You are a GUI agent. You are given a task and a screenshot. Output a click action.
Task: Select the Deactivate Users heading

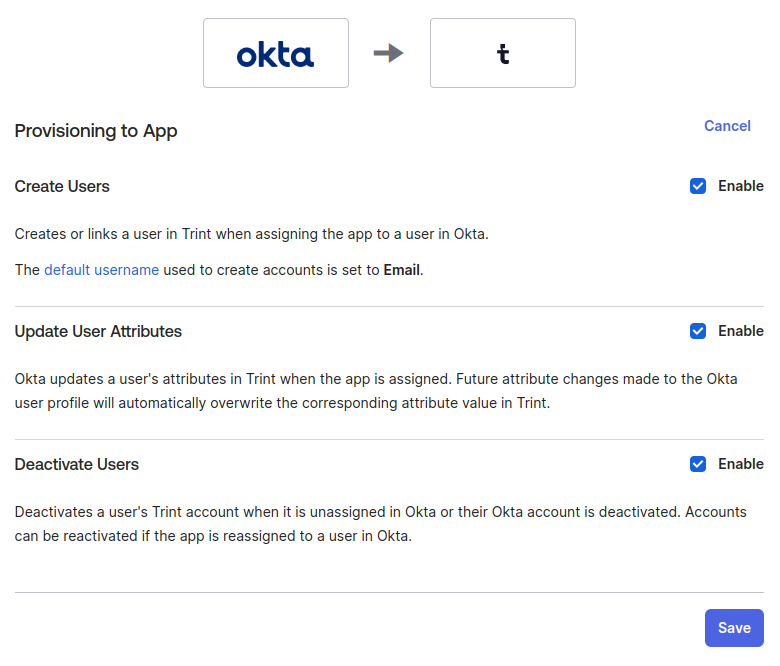tap(77, 464)
